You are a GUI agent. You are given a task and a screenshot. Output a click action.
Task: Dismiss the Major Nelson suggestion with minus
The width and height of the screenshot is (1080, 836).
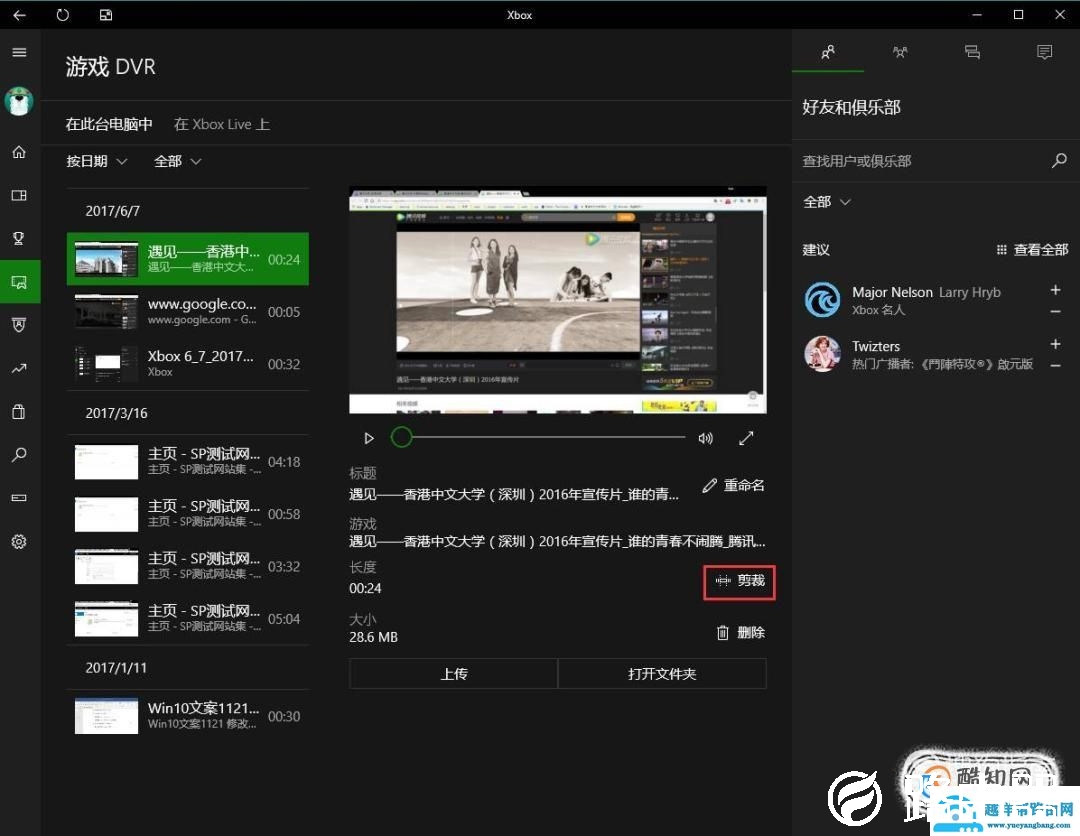(1055, 312)
